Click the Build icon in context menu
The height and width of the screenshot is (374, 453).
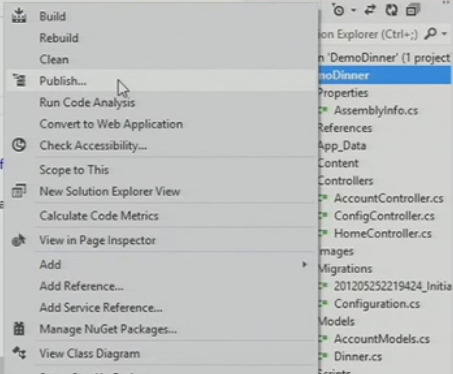coord(19,16)
